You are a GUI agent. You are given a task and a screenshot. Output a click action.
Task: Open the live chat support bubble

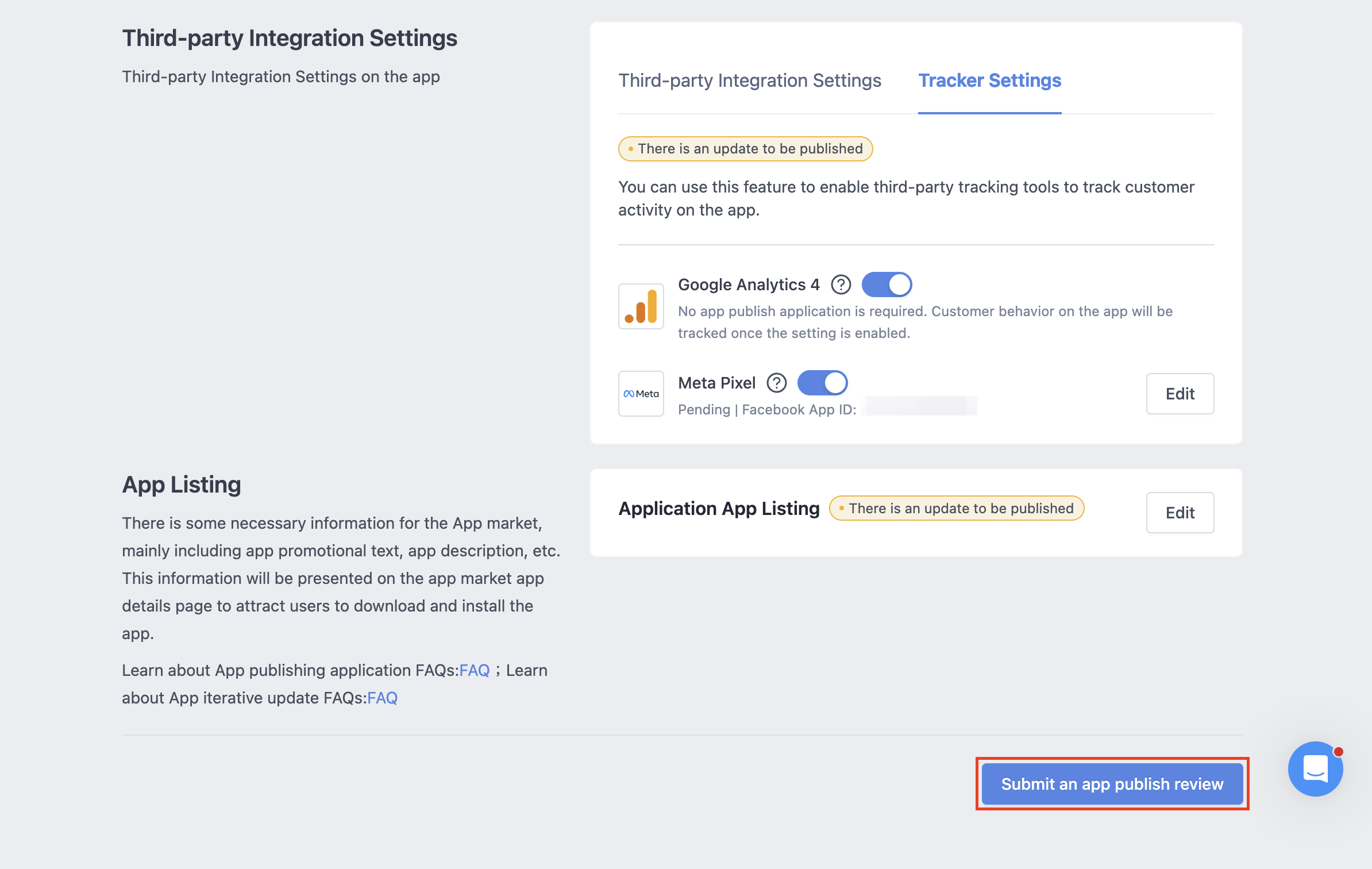(1315, 769)
